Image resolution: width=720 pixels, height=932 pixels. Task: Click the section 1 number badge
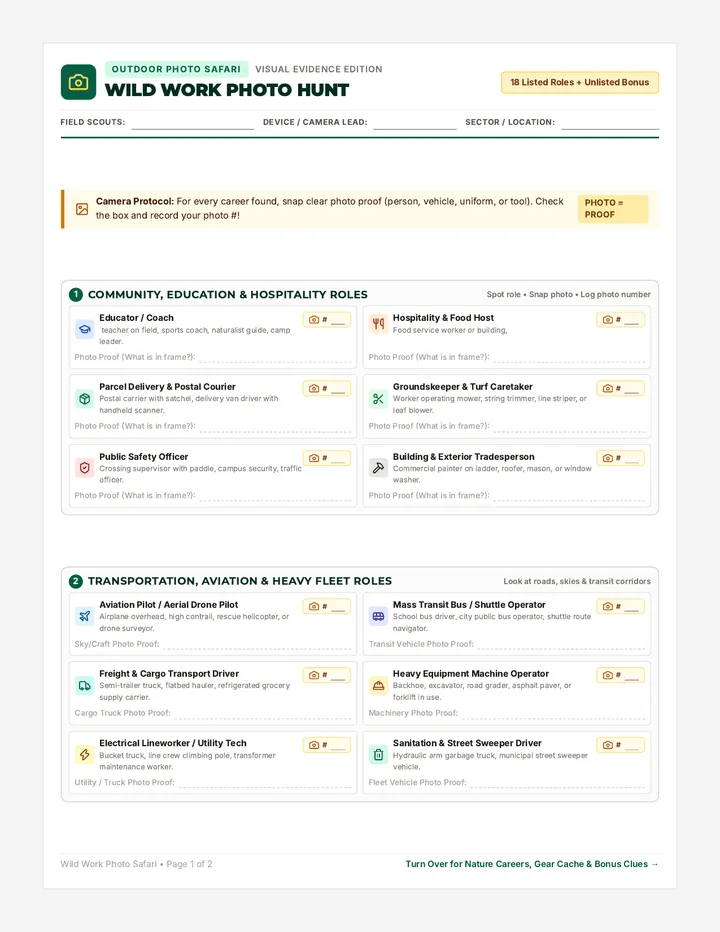click(76, 295)
